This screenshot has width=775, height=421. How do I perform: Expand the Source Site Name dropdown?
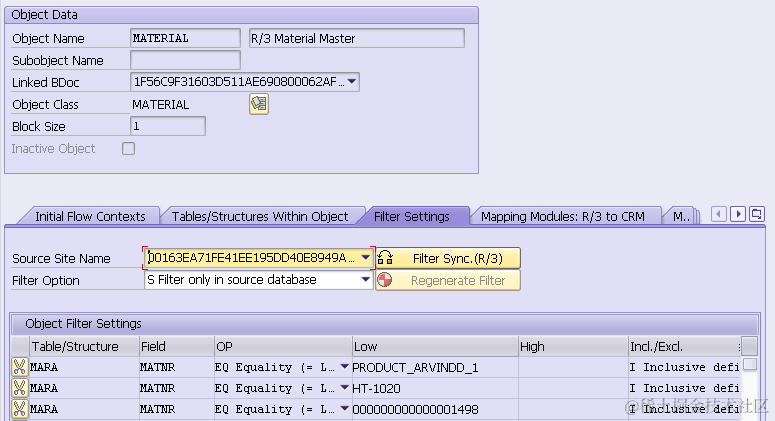365,257
